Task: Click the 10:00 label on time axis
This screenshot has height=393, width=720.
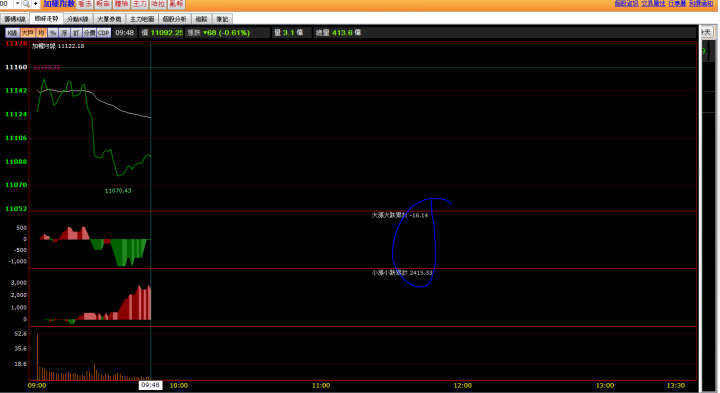Action: [179, 386]
